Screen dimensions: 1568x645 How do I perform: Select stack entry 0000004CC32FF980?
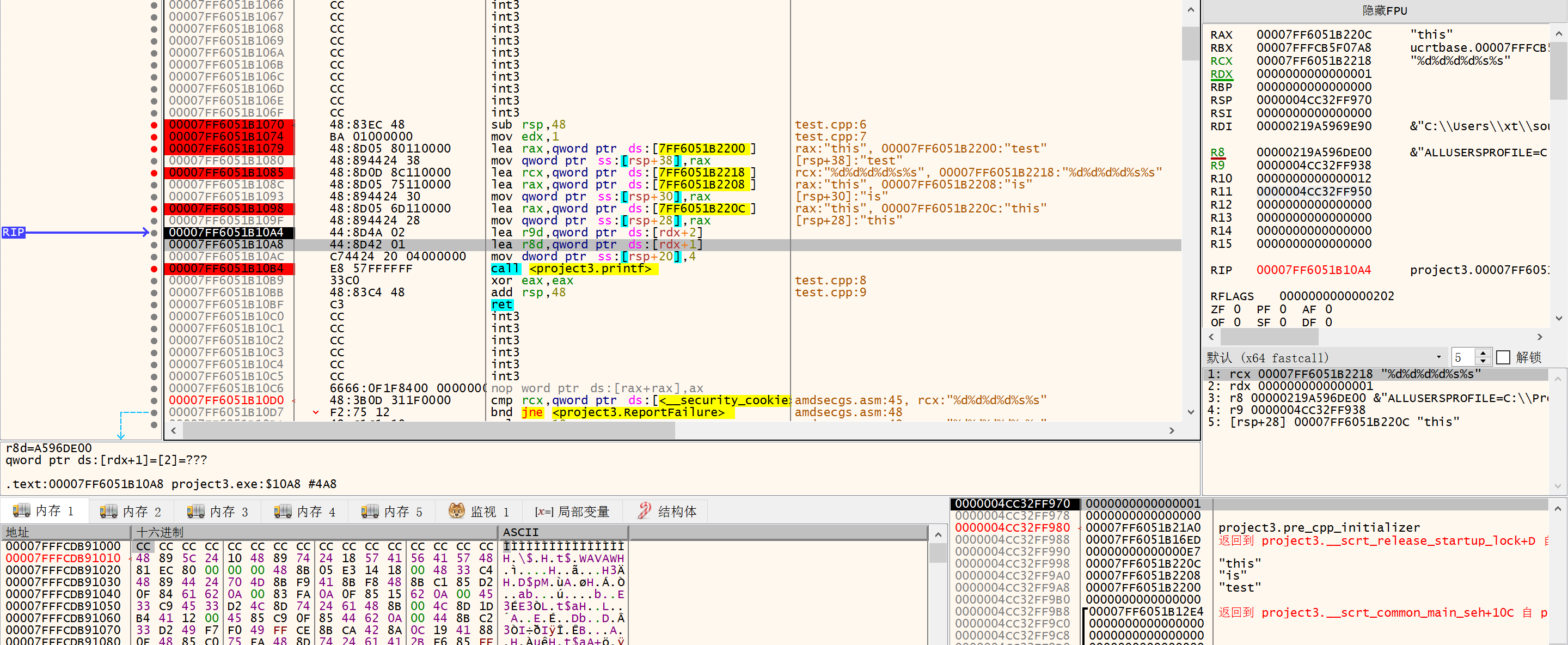pos(1012,527)
